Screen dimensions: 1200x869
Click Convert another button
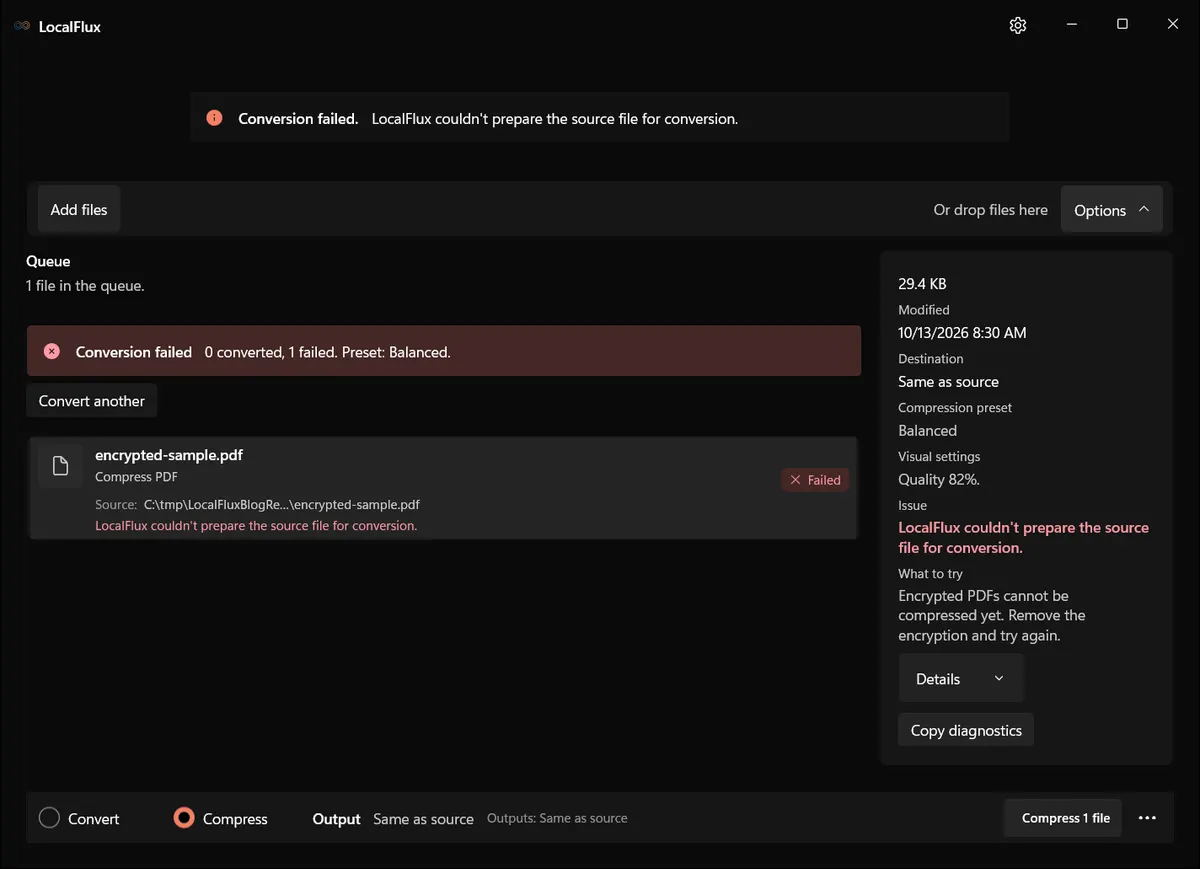(92, 401)
